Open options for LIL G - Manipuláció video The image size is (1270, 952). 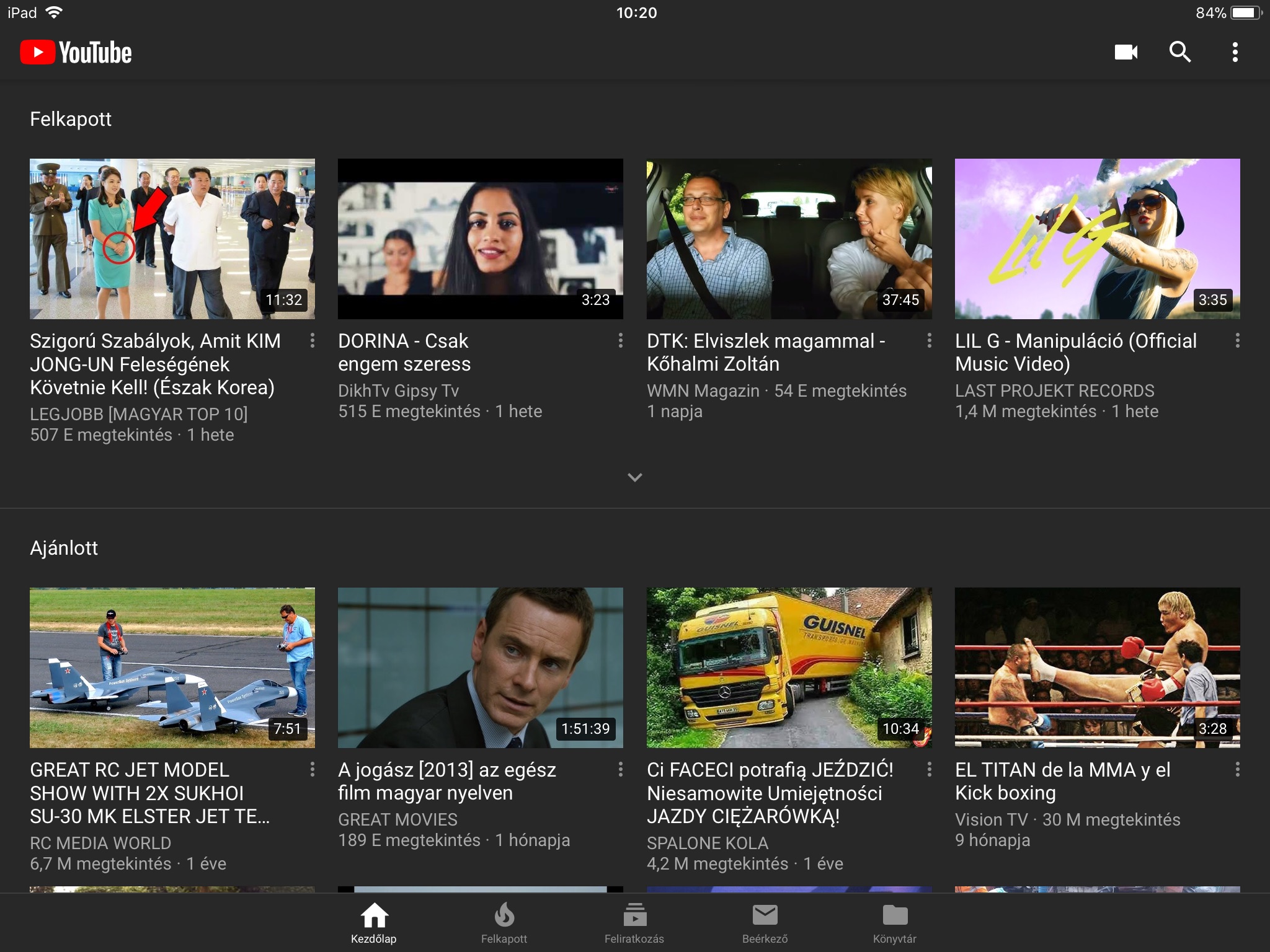(1237, 340)
